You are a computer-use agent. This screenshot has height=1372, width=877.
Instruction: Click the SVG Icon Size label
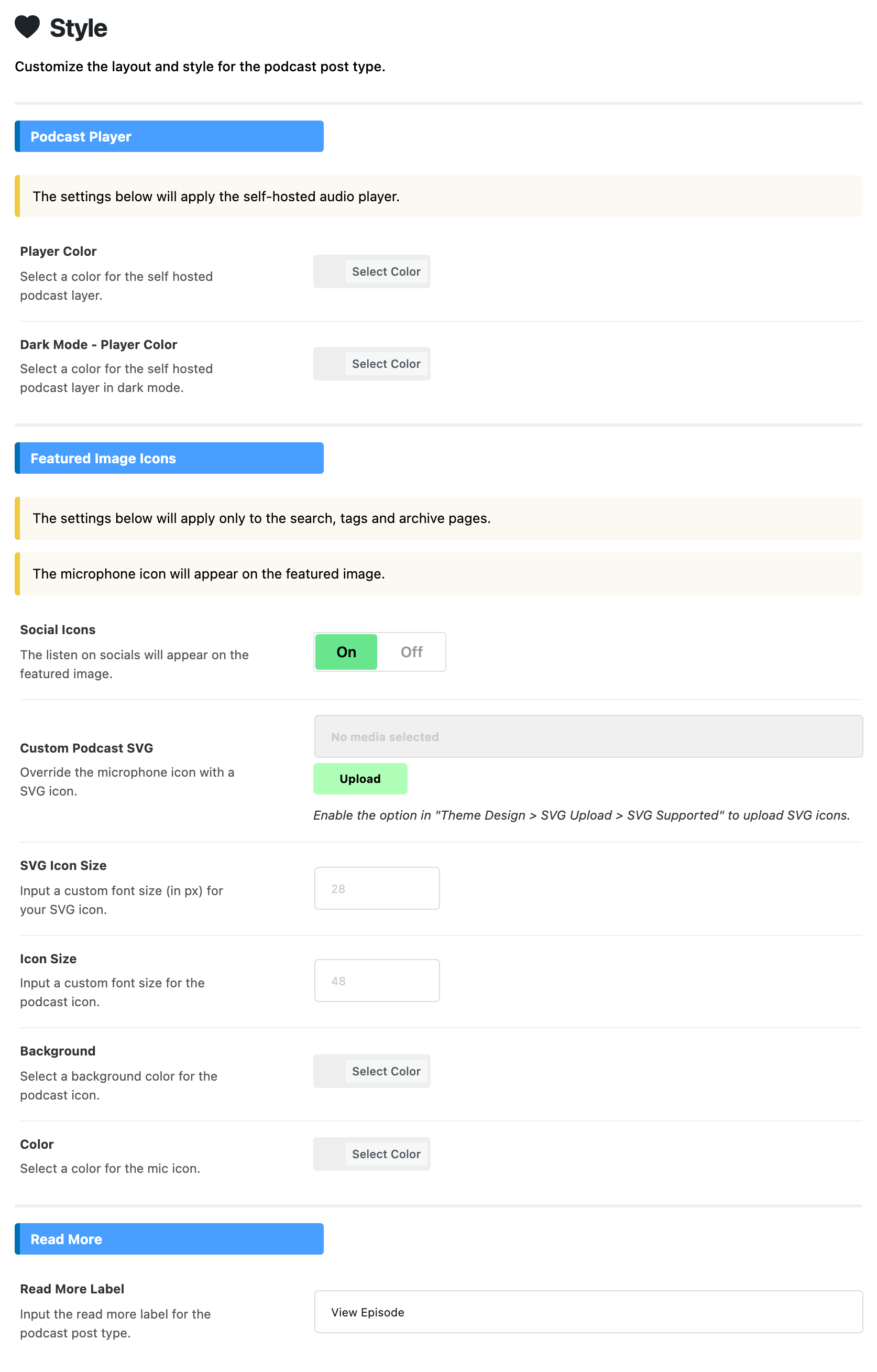tap(63, 865)
